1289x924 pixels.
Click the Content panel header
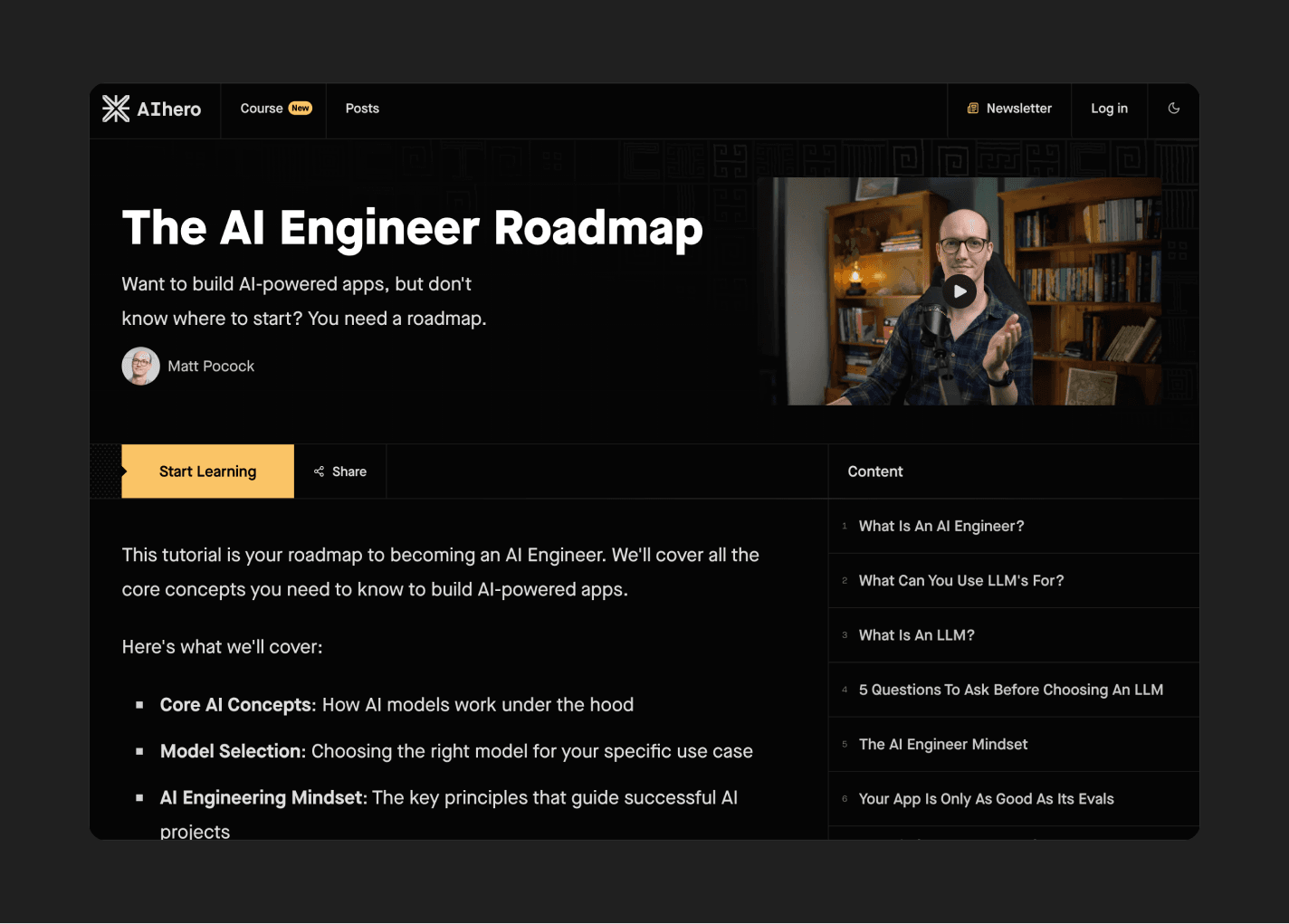[x=874, y=471]
